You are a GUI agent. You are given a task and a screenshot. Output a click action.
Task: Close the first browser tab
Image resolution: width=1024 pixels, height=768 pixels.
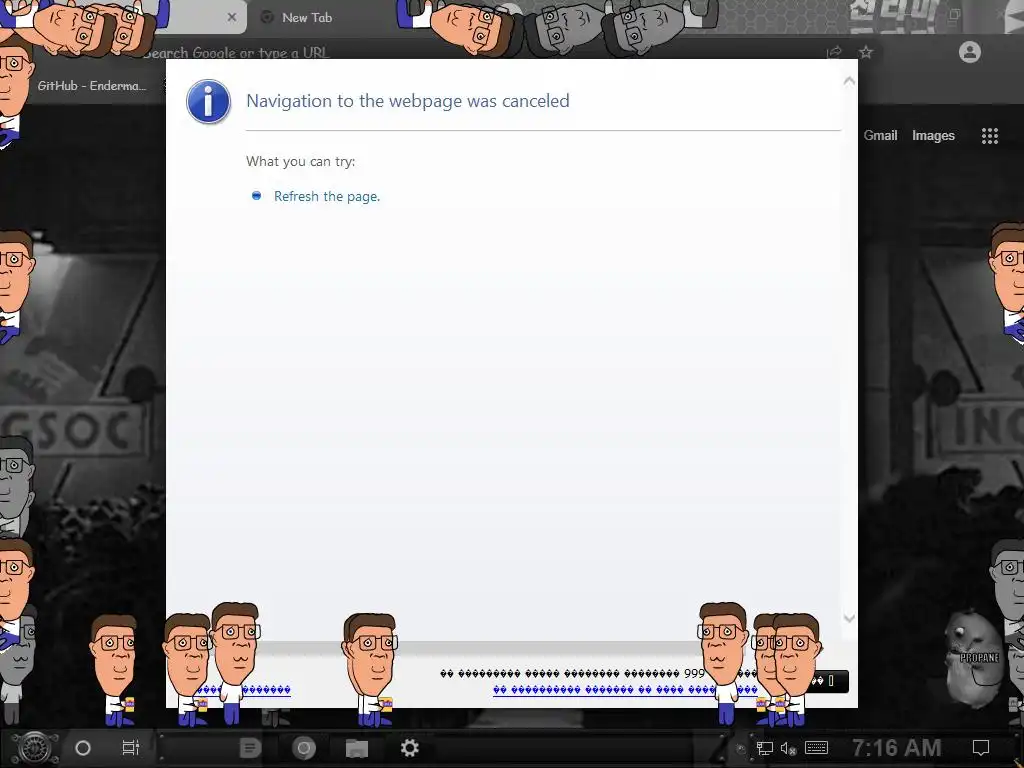point(232,18)
